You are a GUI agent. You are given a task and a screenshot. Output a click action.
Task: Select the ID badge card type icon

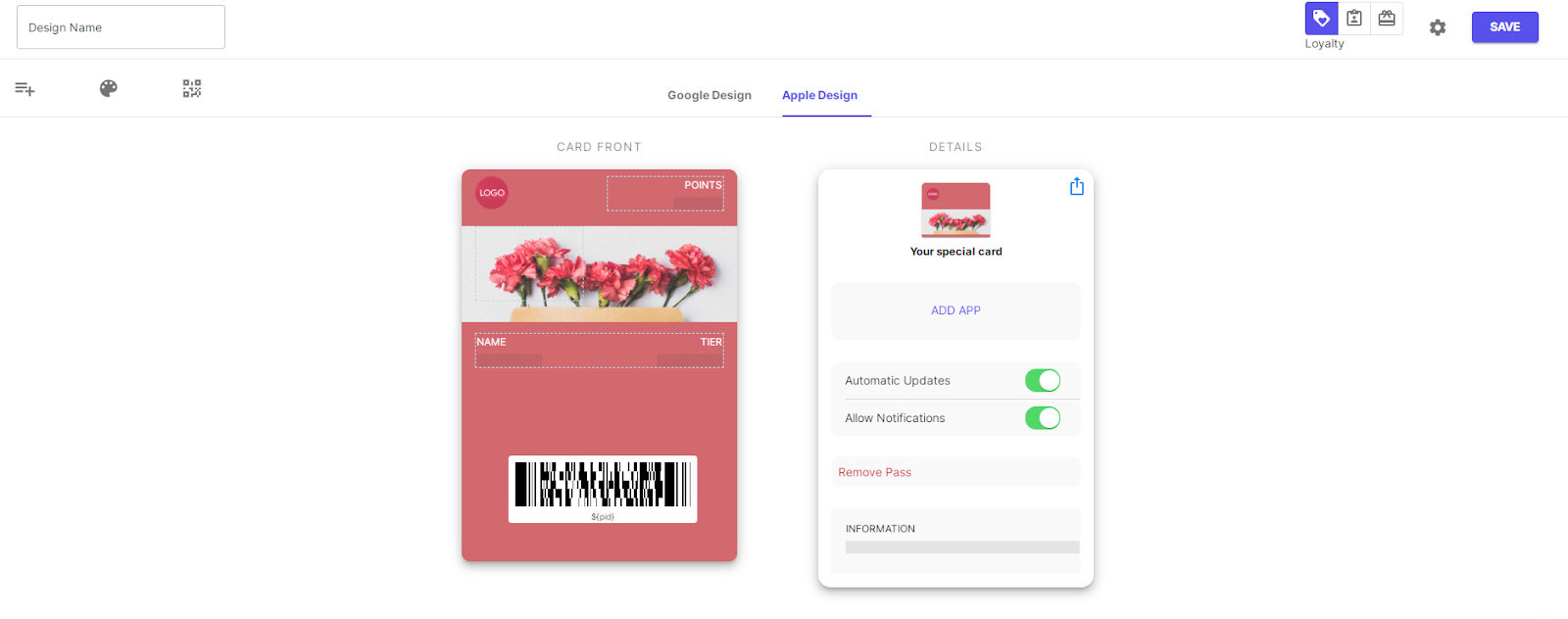pyautogui.click(x=1354, y=19)
